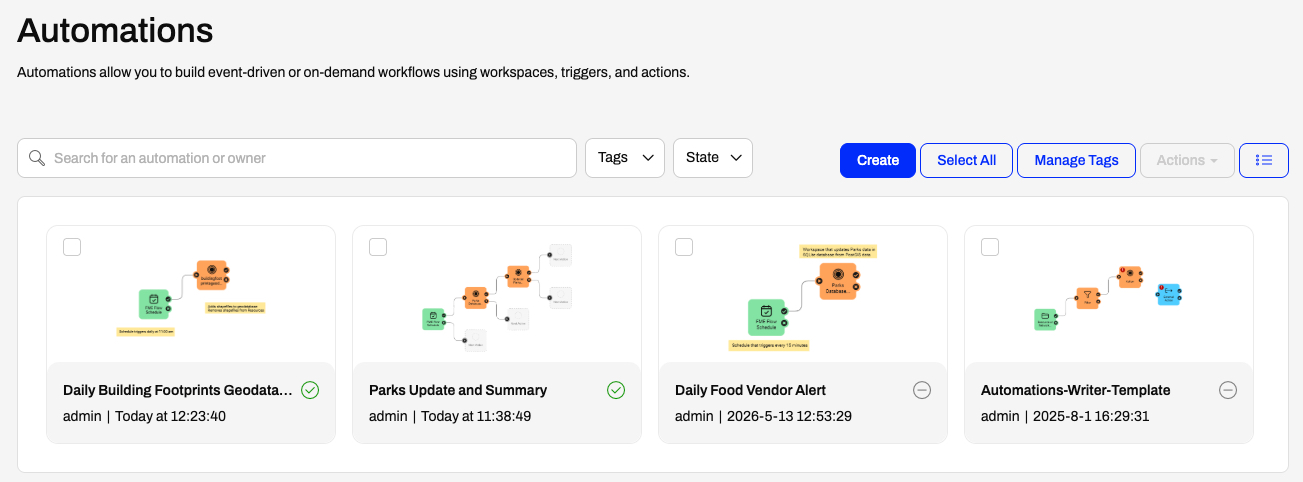Click green check status on Parks Update and Summary
Screen dimensions: 1303x482
[x=616, y=390]
